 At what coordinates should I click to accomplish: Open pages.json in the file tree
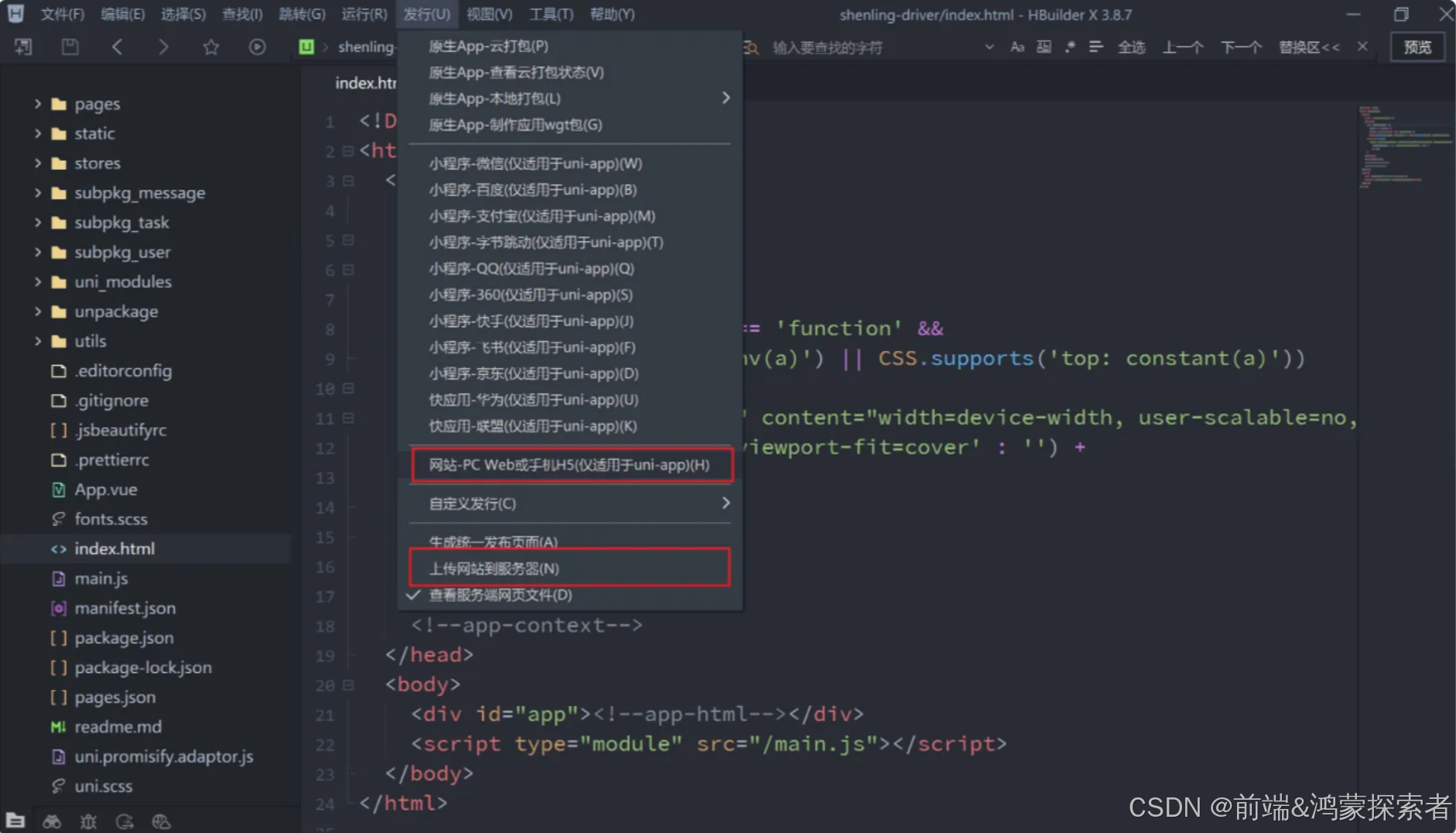click(114, 697)
